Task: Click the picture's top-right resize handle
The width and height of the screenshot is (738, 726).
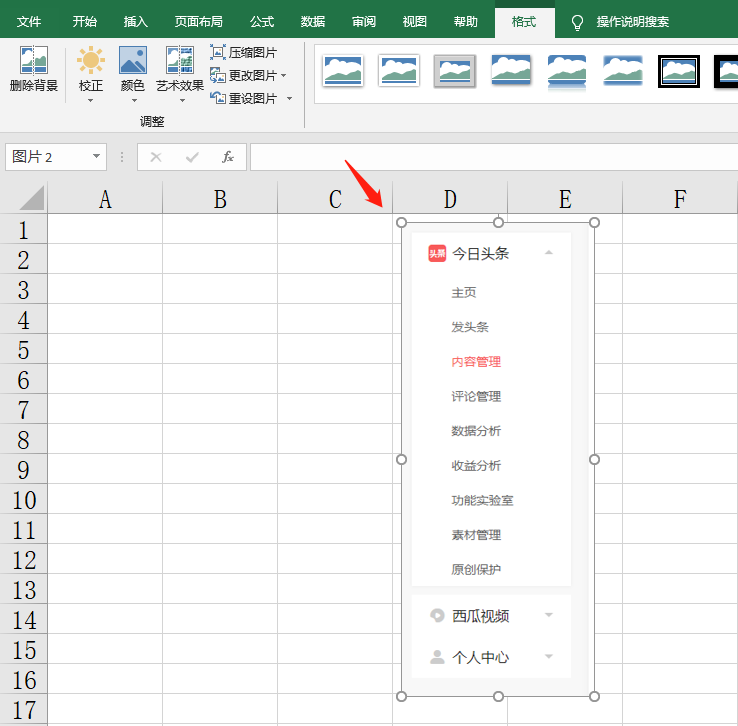Action: click(x=594, y=223)
